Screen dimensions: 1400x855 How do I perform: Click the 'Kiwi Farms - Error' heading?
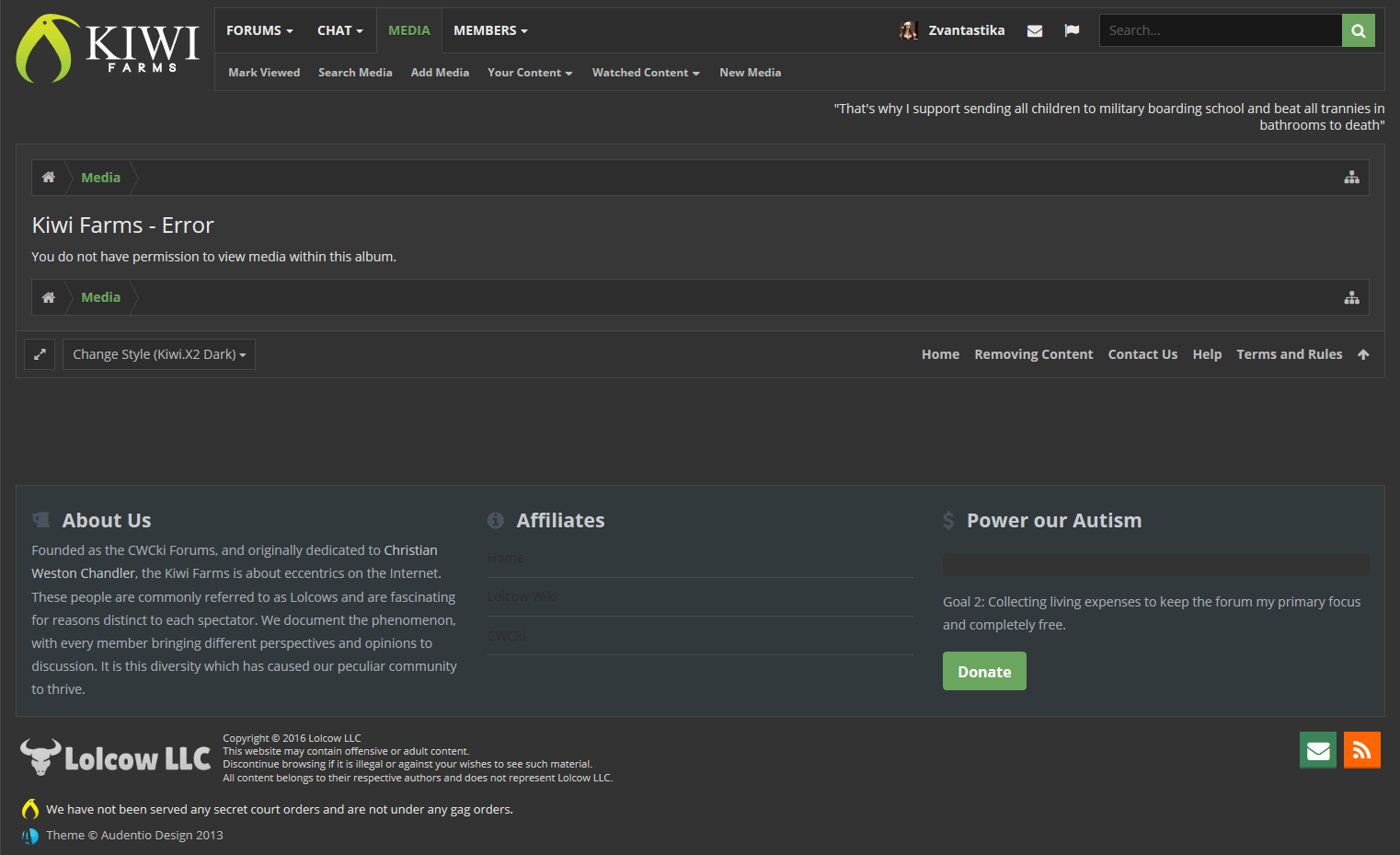(122, 225)
